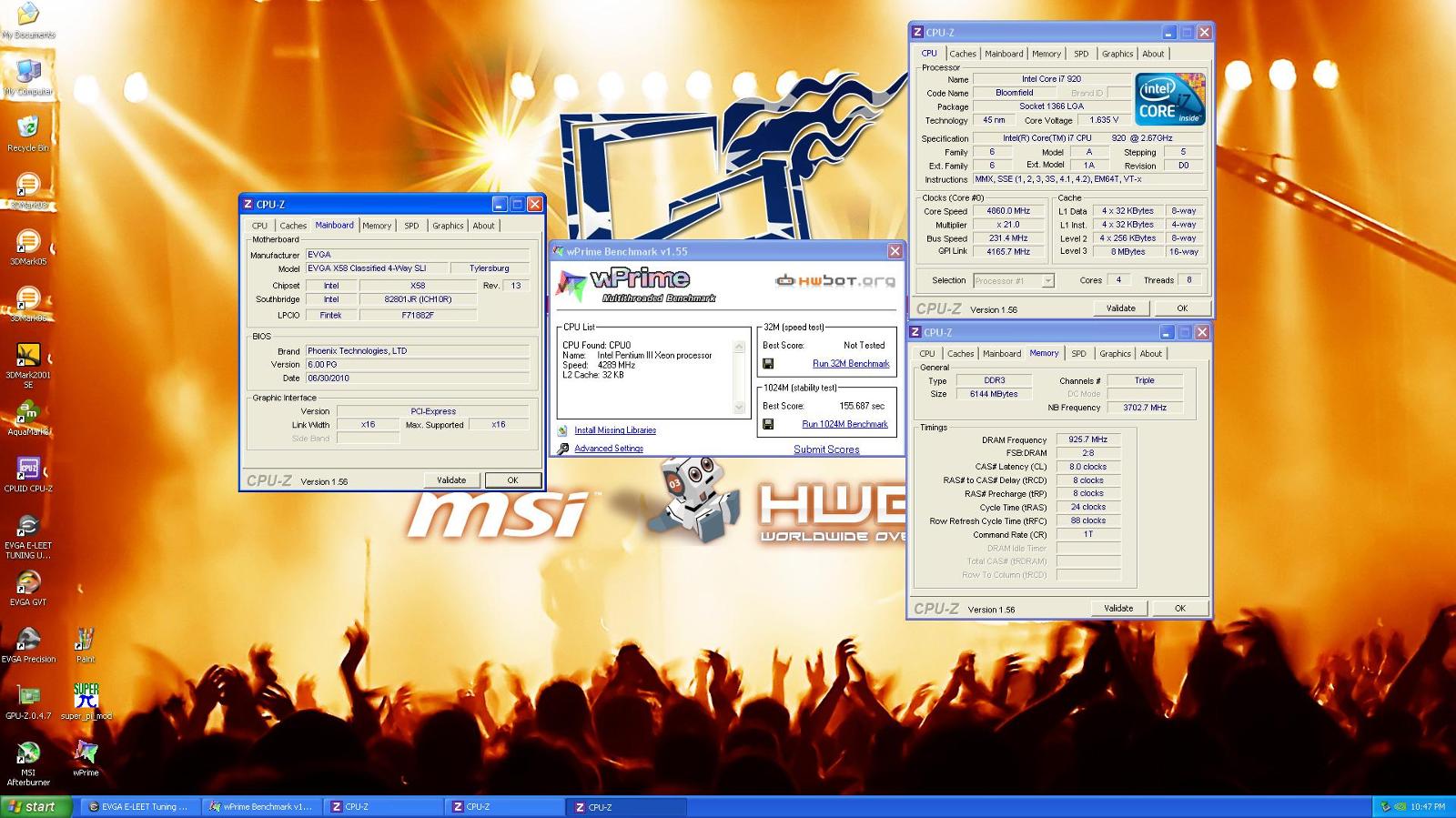Open Install Missing Libraries link
This screenshot has height=818, width=1456.
[x=615, y=430]
